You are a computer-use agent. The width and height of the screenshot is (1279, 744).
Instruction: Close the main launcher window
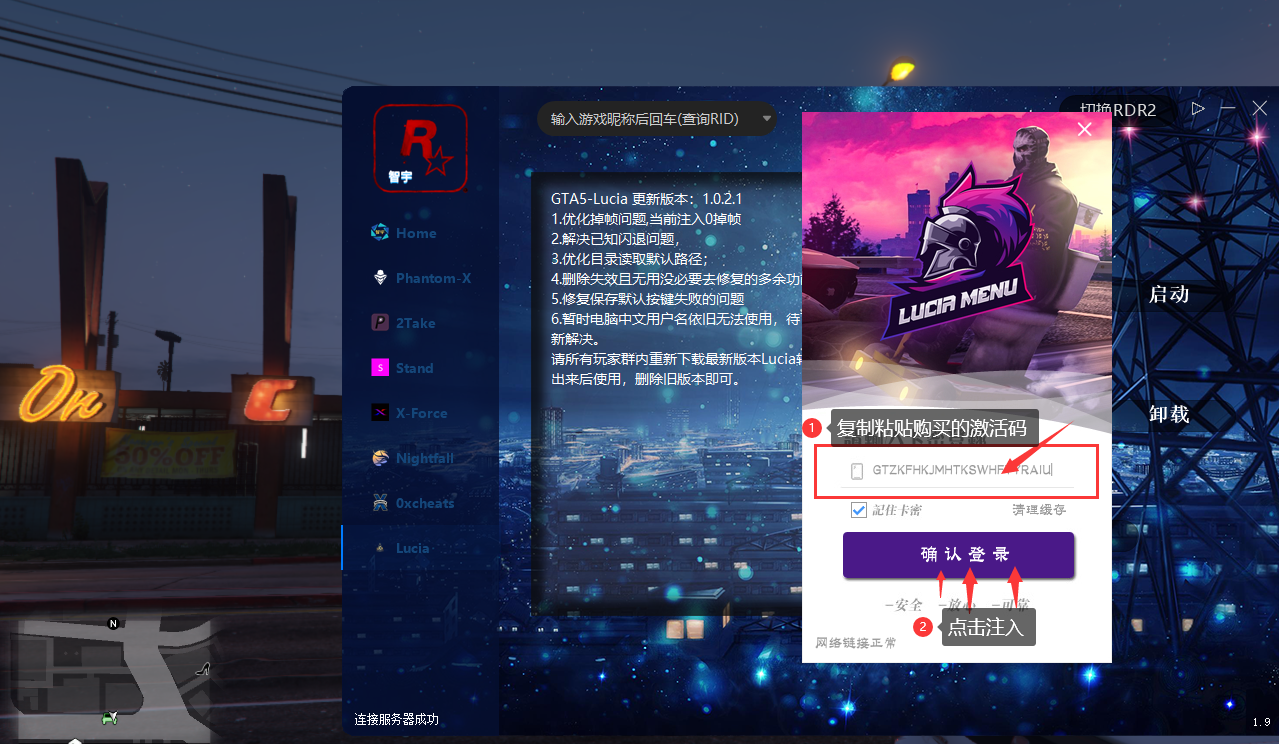[1259, 108]
